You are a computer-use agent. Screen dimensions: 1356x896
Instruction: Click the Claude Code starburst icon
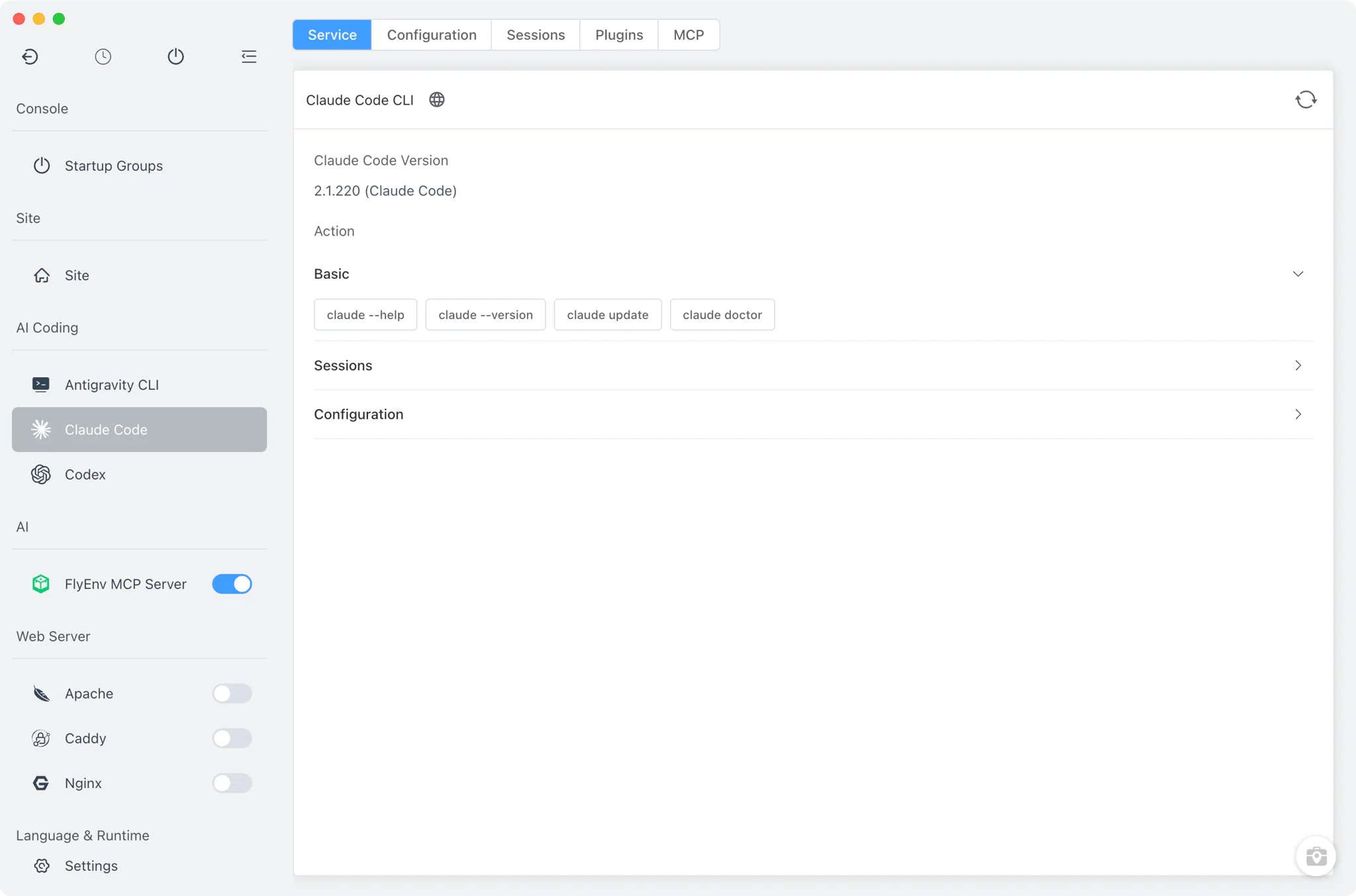pos(41,429)
